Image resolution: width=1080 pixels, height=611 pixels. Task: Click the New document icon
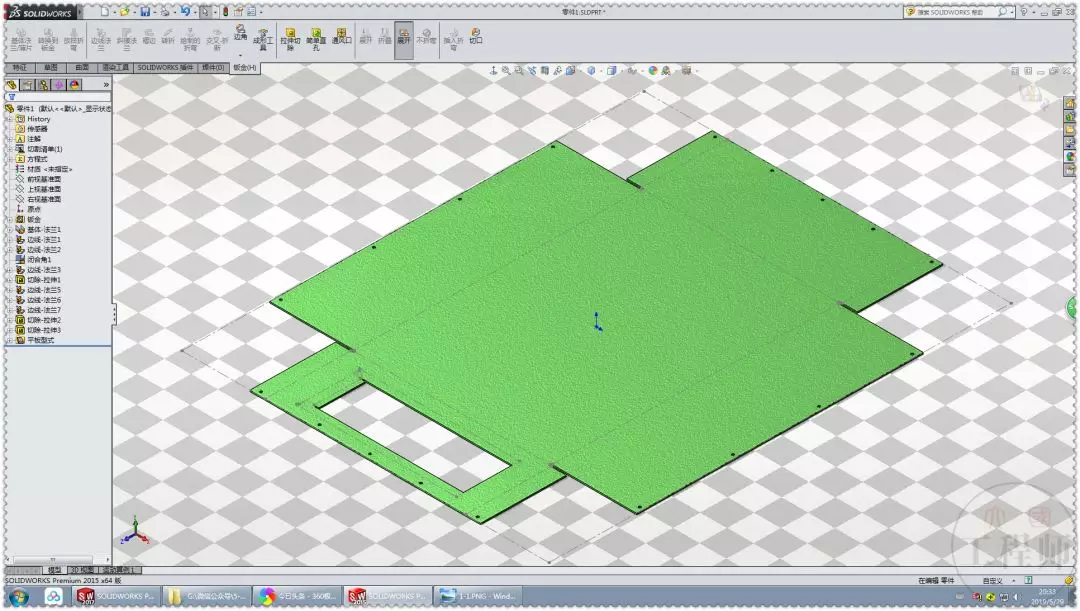point(105,12)
